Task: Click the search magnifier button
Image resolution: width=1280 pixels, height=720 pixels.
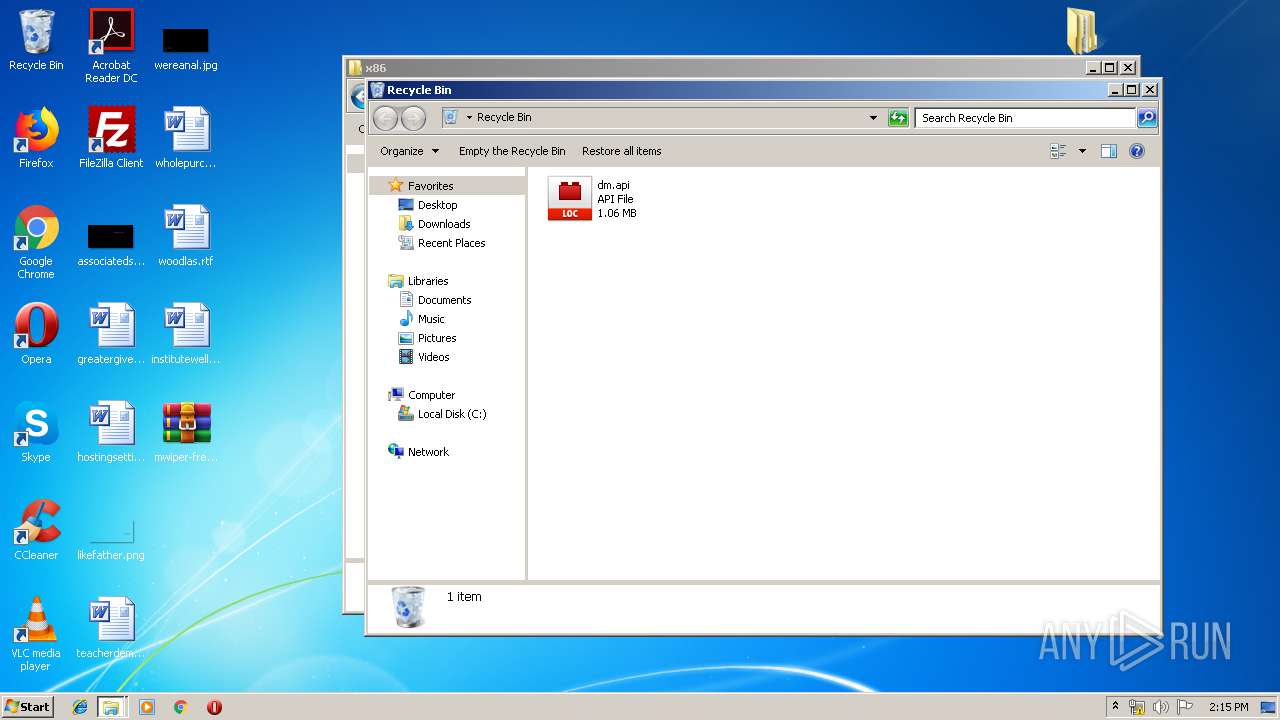Action: coord(1147,118)
